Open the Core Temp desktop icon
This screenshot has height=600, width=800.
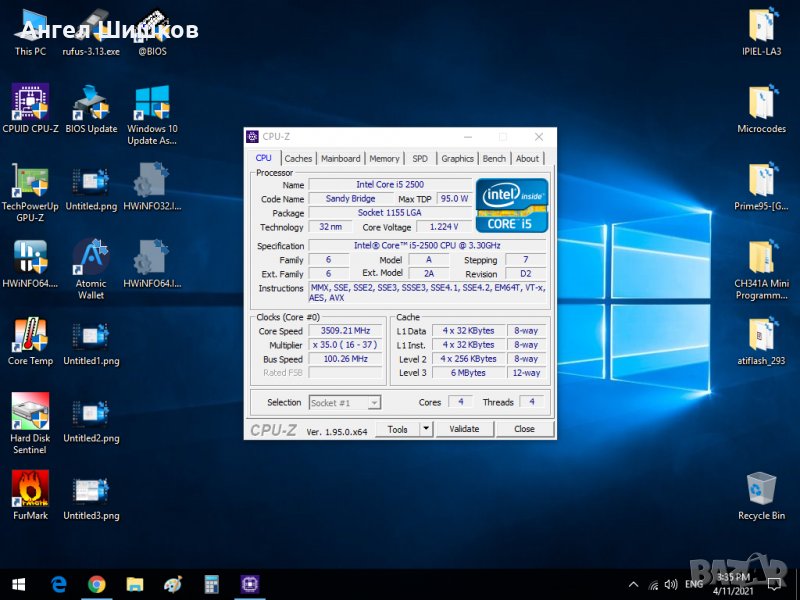click(30, 335)
